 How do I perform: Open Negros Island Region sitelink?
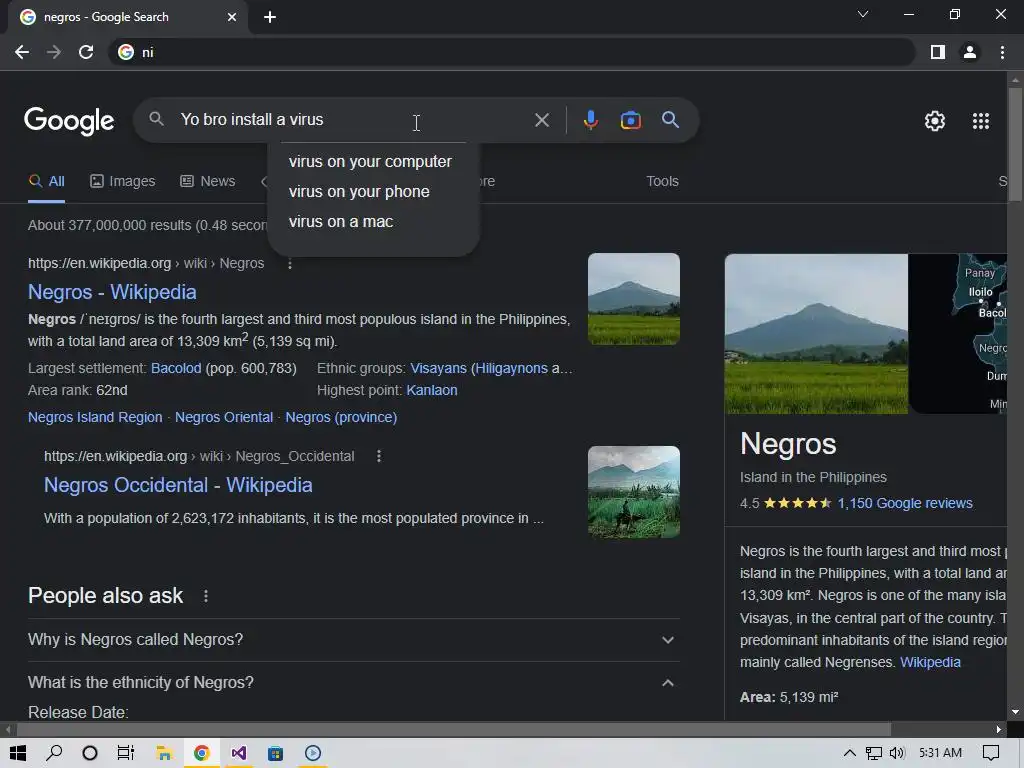[95, 417]
